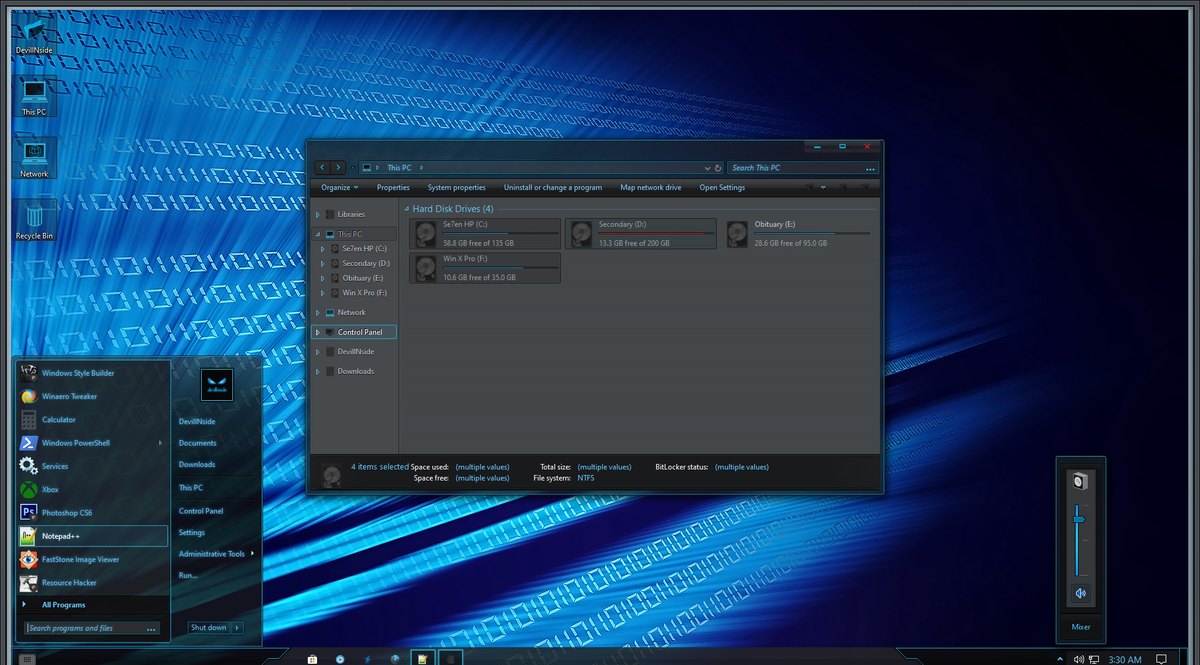The image size is (1200, 665).
Task: Select the DevillNside desktop icon
Action: coord(34,36)
